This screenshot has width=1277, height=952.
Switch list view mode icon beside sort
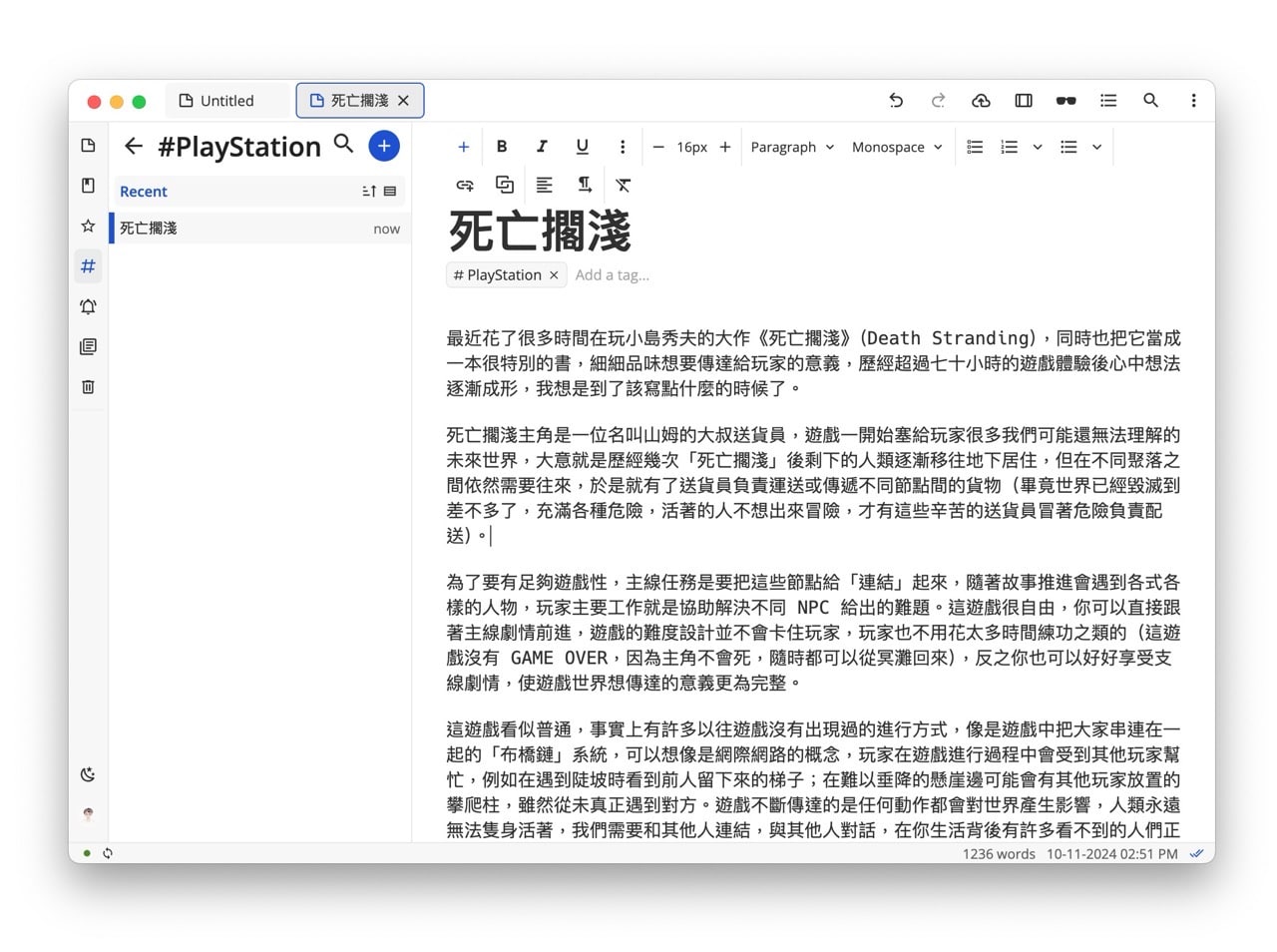click(390, 191)
